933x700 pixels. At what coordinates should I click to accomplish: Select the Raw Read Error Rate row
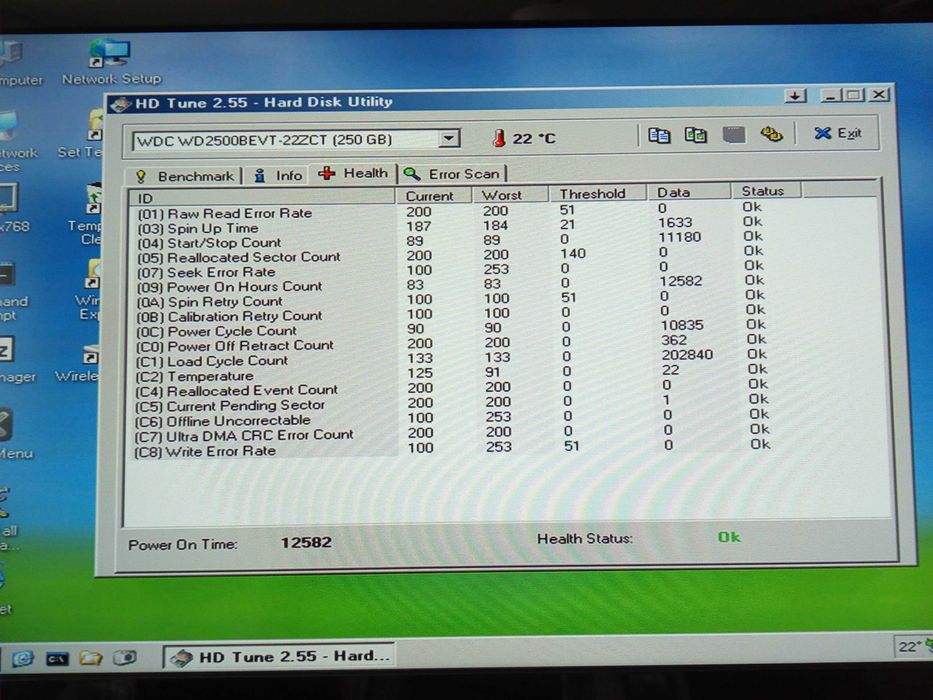[x=452, y=211]
